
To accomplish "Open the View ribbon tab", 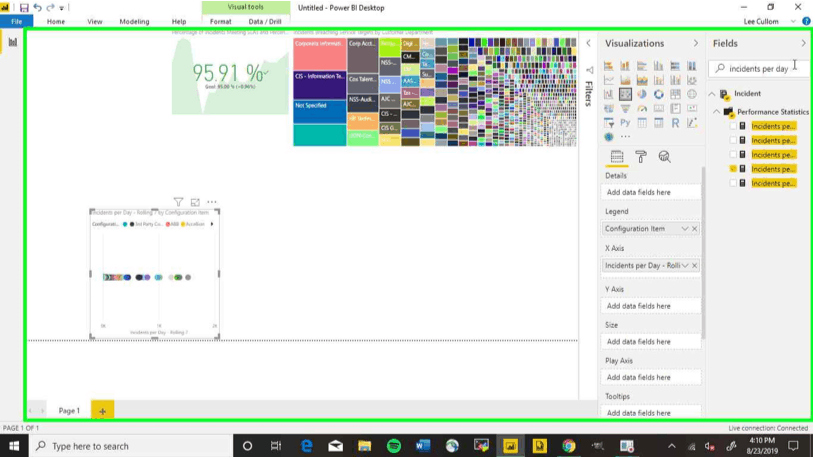I will 95,21.
